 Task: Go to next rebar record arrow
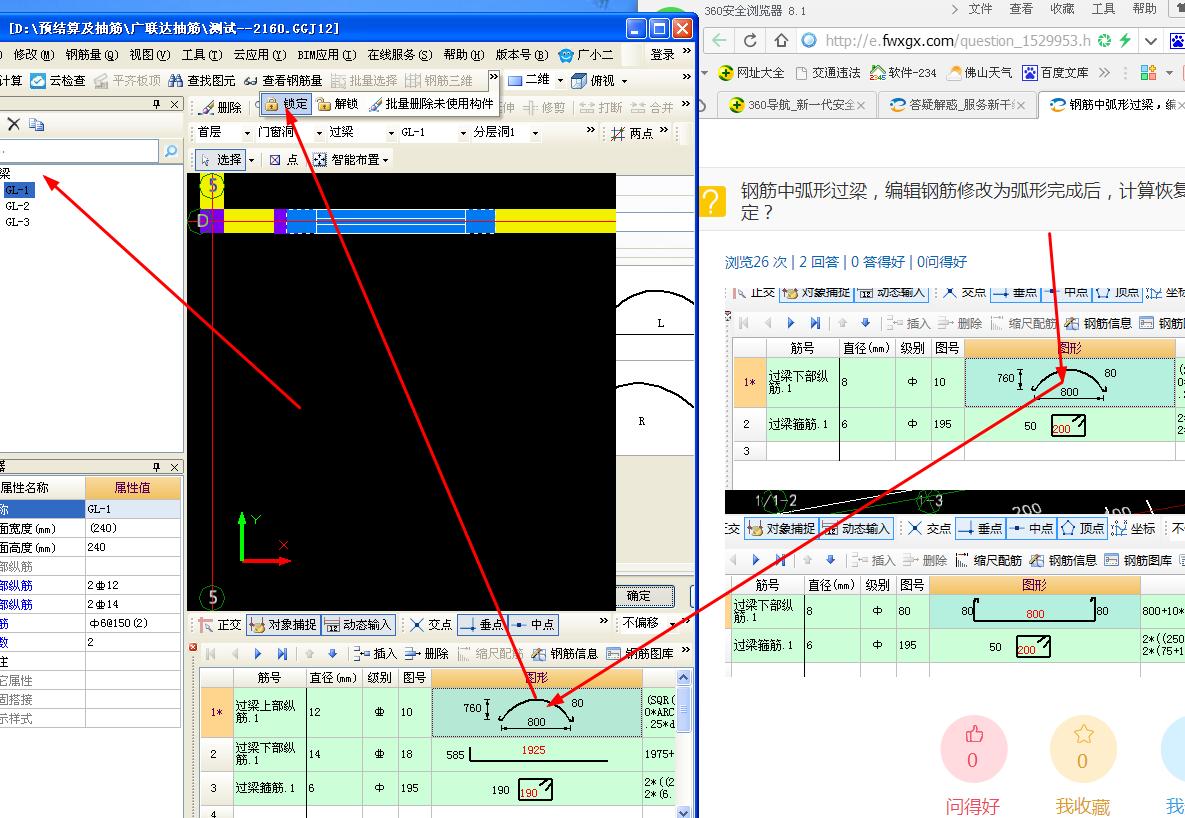[258, 653]
